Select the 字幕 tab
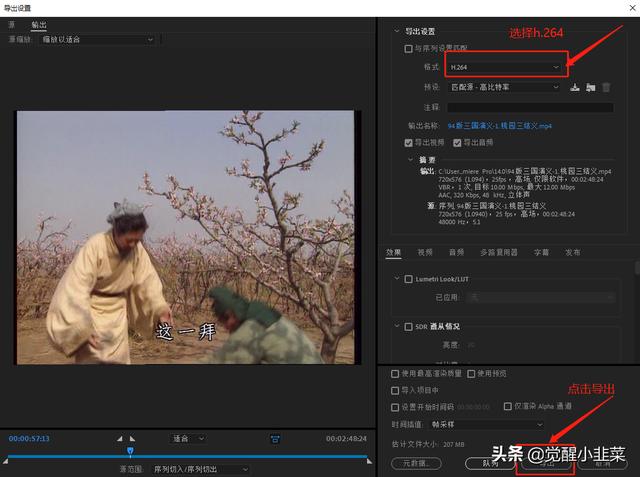640x477 pixels. pyautogui.click(x=541, y=253)
